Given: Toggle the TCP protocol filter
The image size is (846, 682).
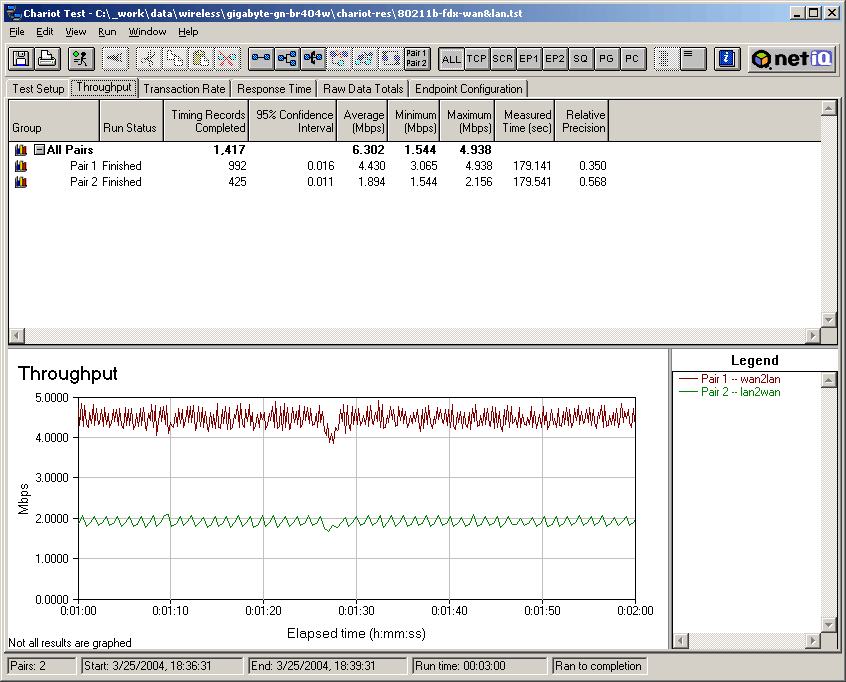Looking at the screenshot, I should click(477, 59).
